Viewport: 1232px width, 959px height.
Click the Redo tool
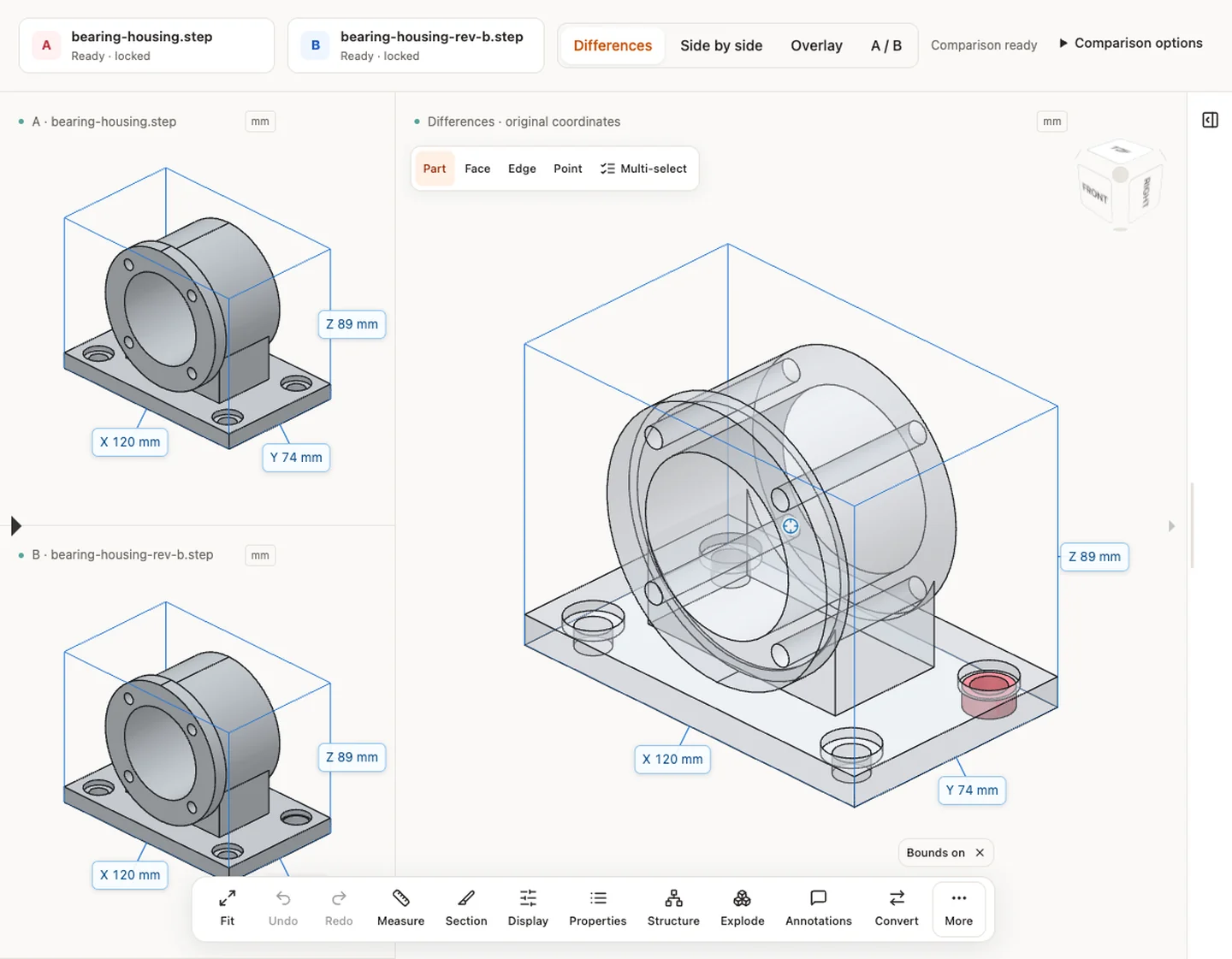[x=339, y=908]
